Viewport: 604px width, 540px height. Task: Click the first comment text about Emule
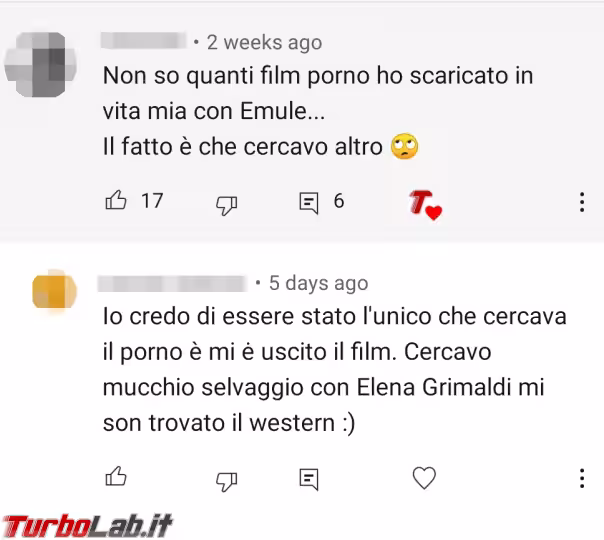click(318, 111)
